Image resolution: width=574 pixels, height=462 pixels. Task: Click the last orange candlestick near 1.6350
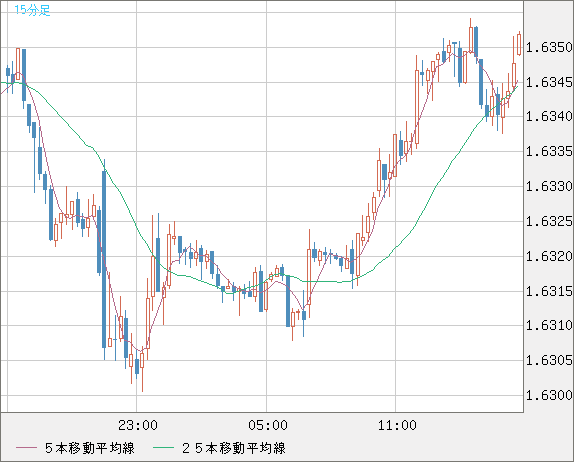pos(519,44)
